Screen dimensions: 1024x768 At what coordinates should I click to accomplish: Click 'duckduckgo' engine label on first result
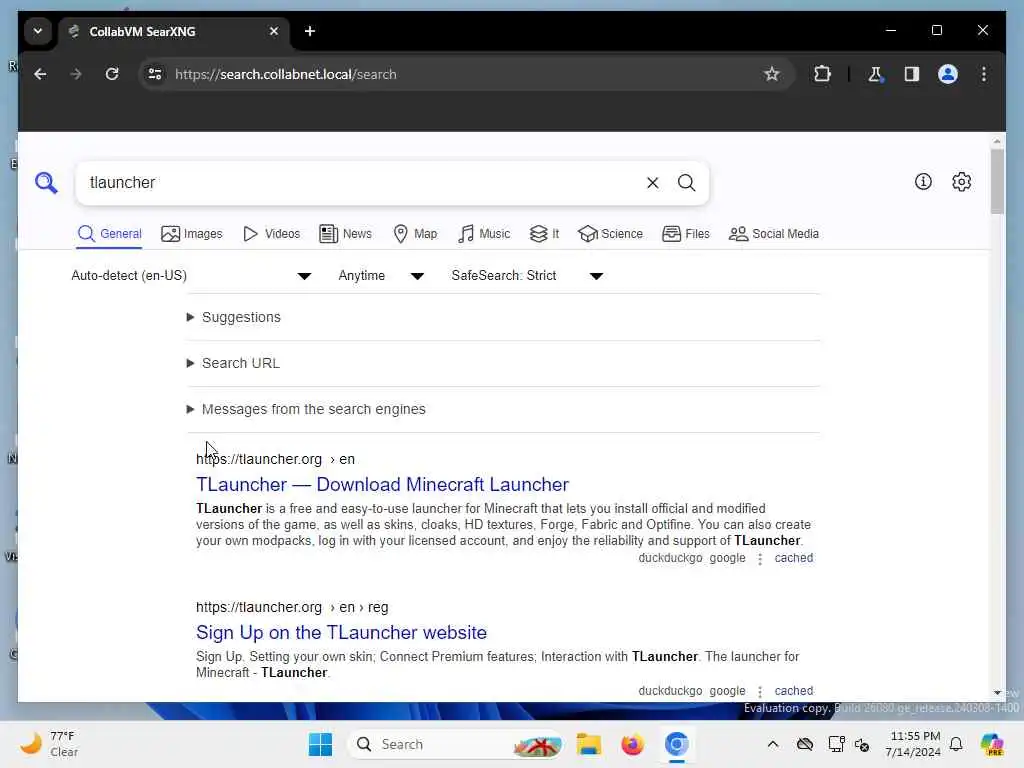pyautogui.click(x=670, y=558)
